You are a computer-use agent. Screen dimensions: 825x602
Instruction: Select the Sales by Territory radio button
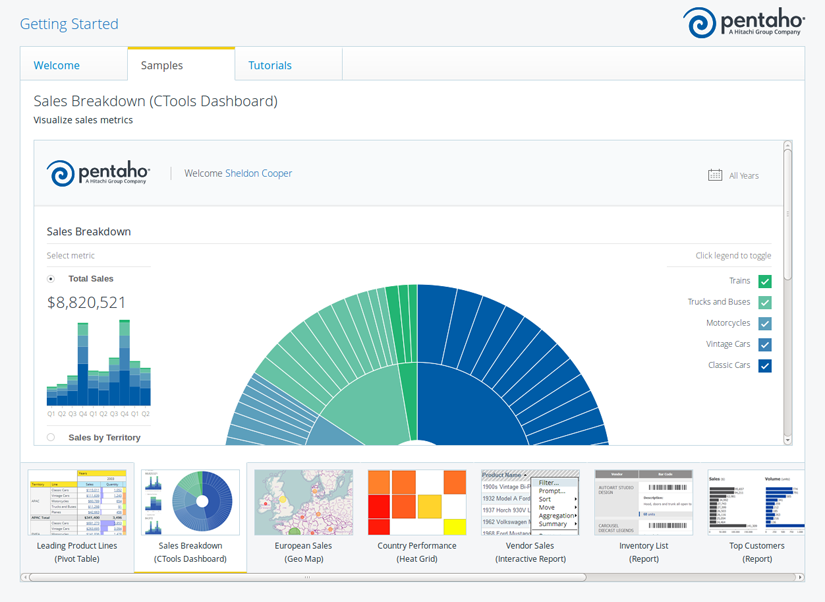coord(51,438)
